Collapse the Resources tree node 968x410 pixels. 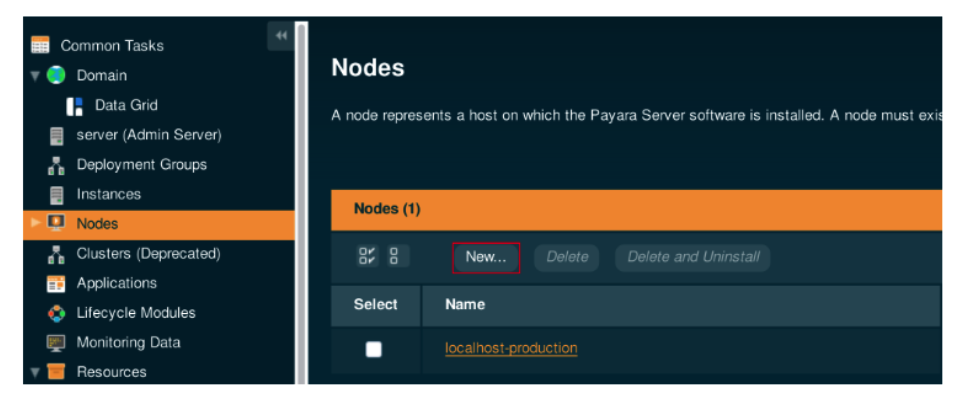[x=35, y=372]
